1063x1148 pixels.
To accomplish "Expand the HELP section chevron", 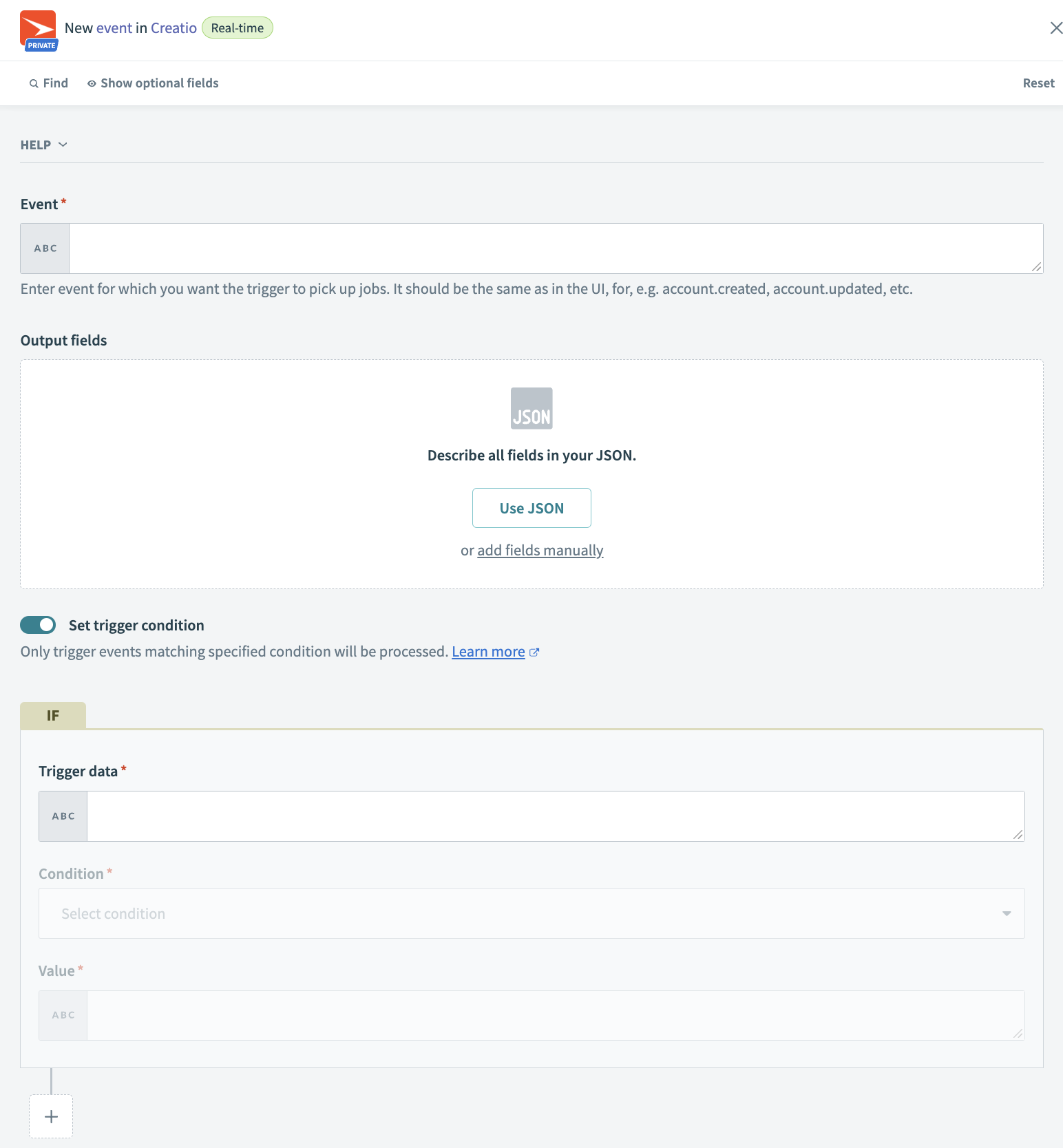I will [x=63, y=145].
